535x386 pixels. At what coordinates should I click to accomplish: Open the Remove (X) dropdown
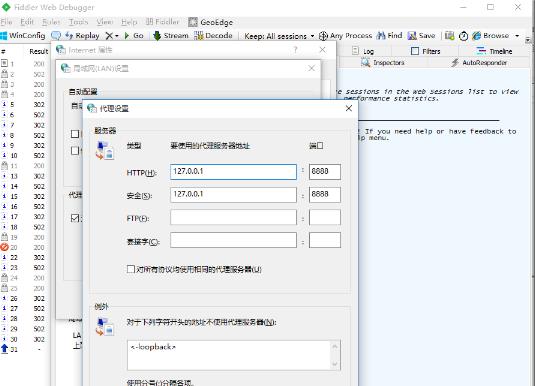[x=112, y=35]
